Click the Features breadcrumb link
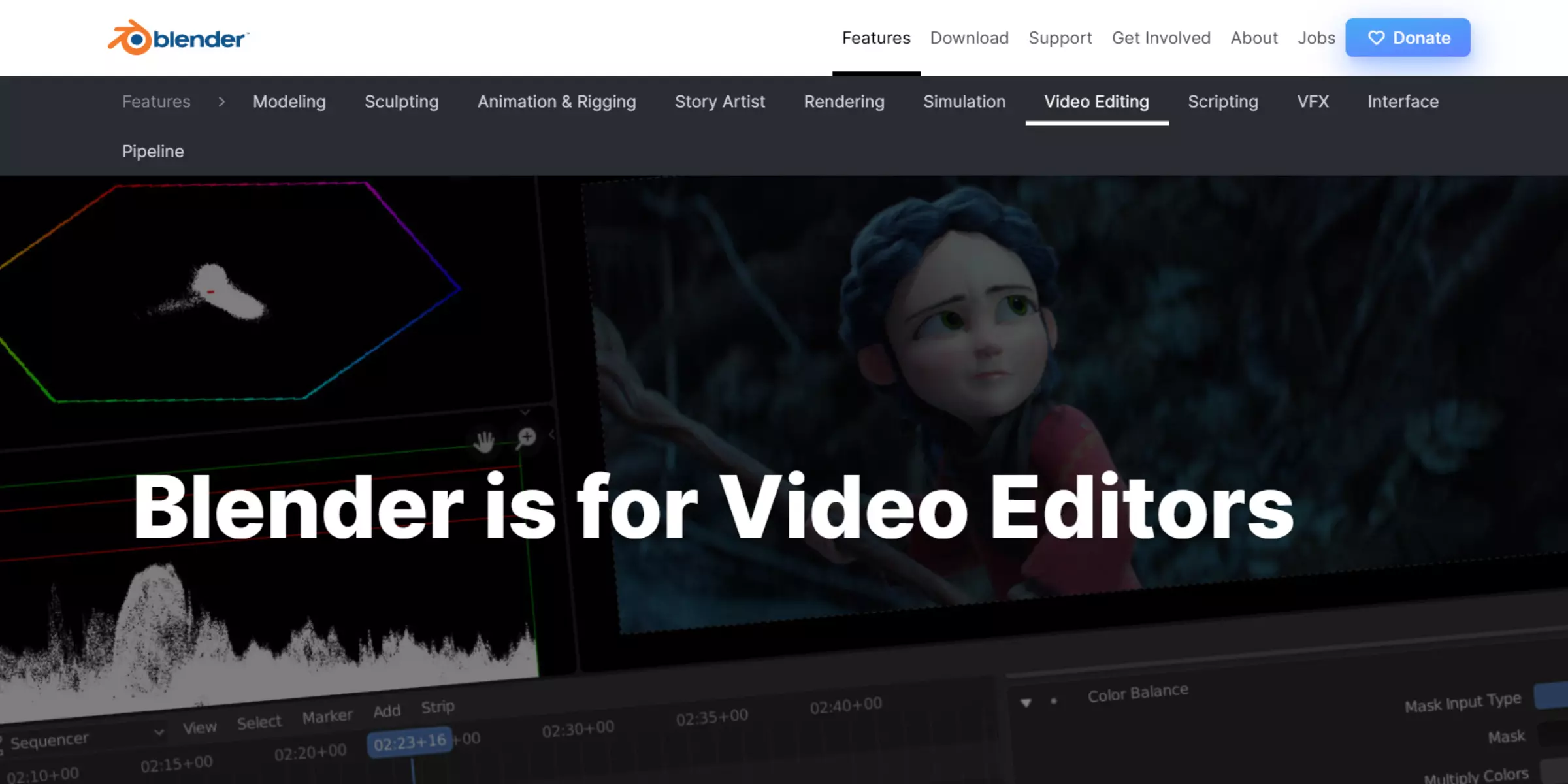Viewport: 1568px width, 784px height. click(x=156, y=101)
